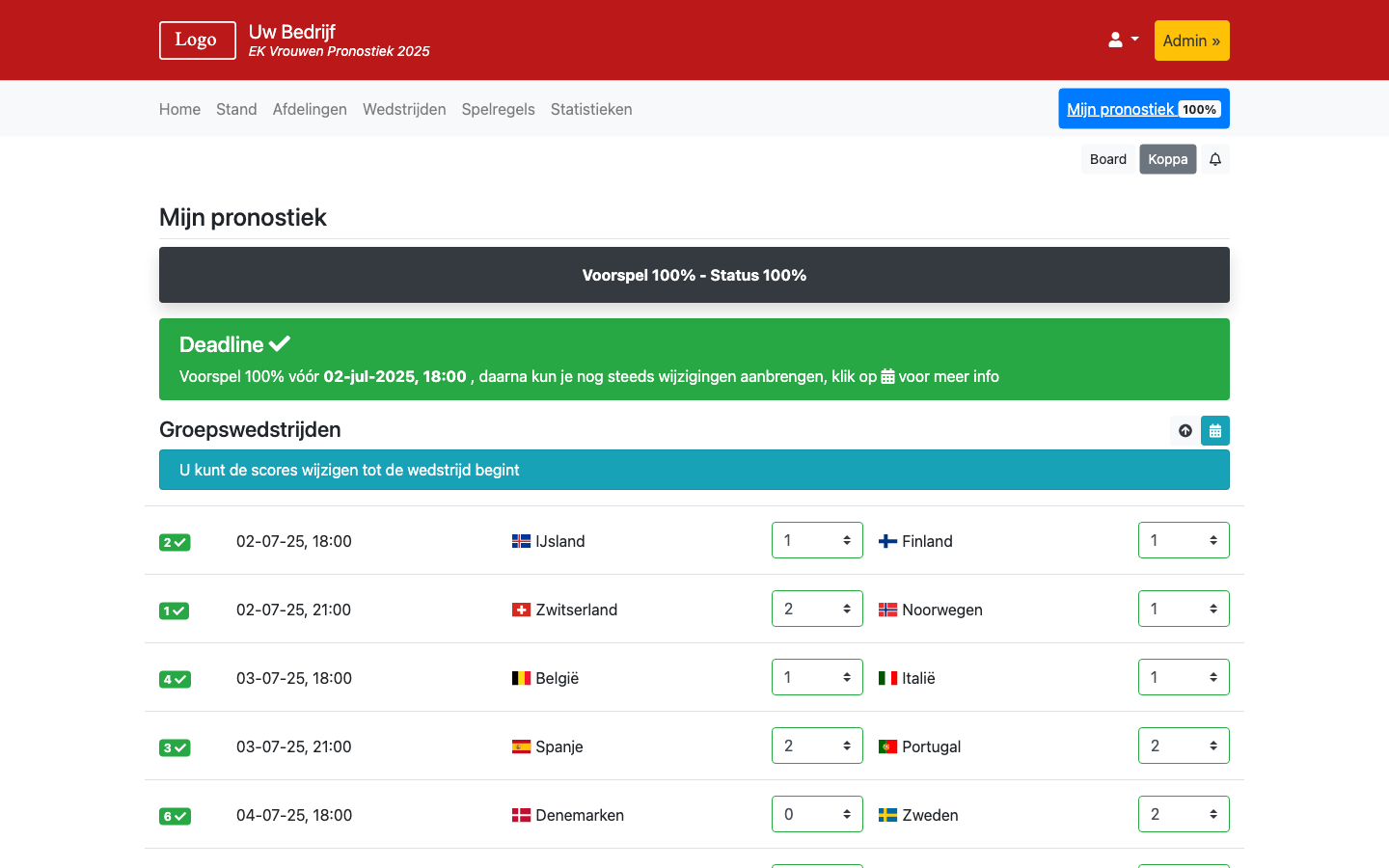Click the notification bell icon
Viewport: 1389px width, 868px height.
pos(1215,159)
